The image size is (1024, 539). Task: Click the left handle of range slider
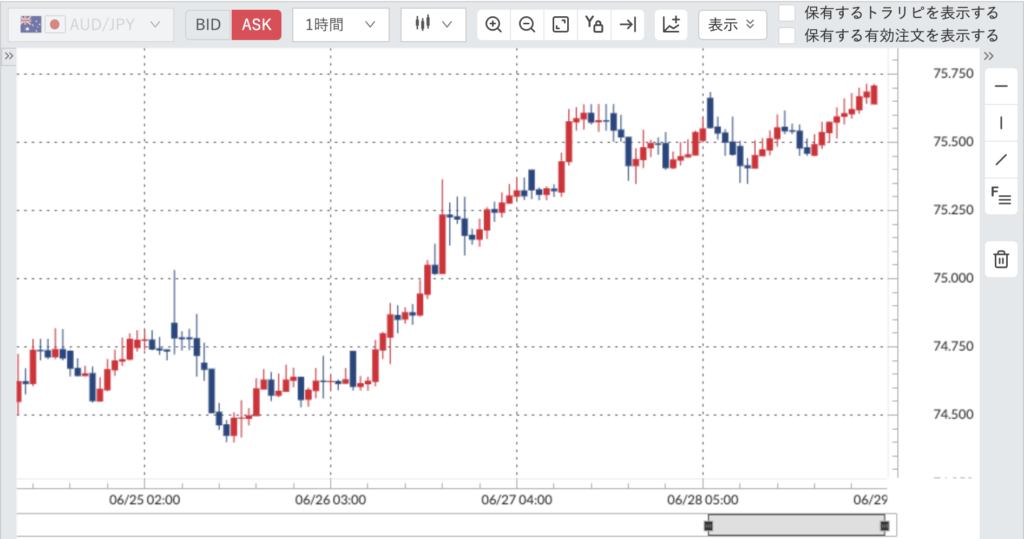pos(709,525)
